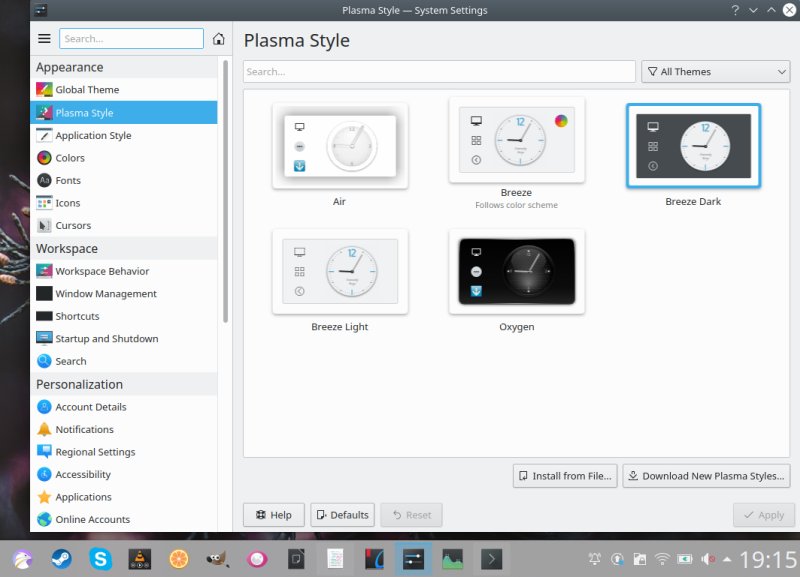Open Skype from the taskbar

coord(100,558)
